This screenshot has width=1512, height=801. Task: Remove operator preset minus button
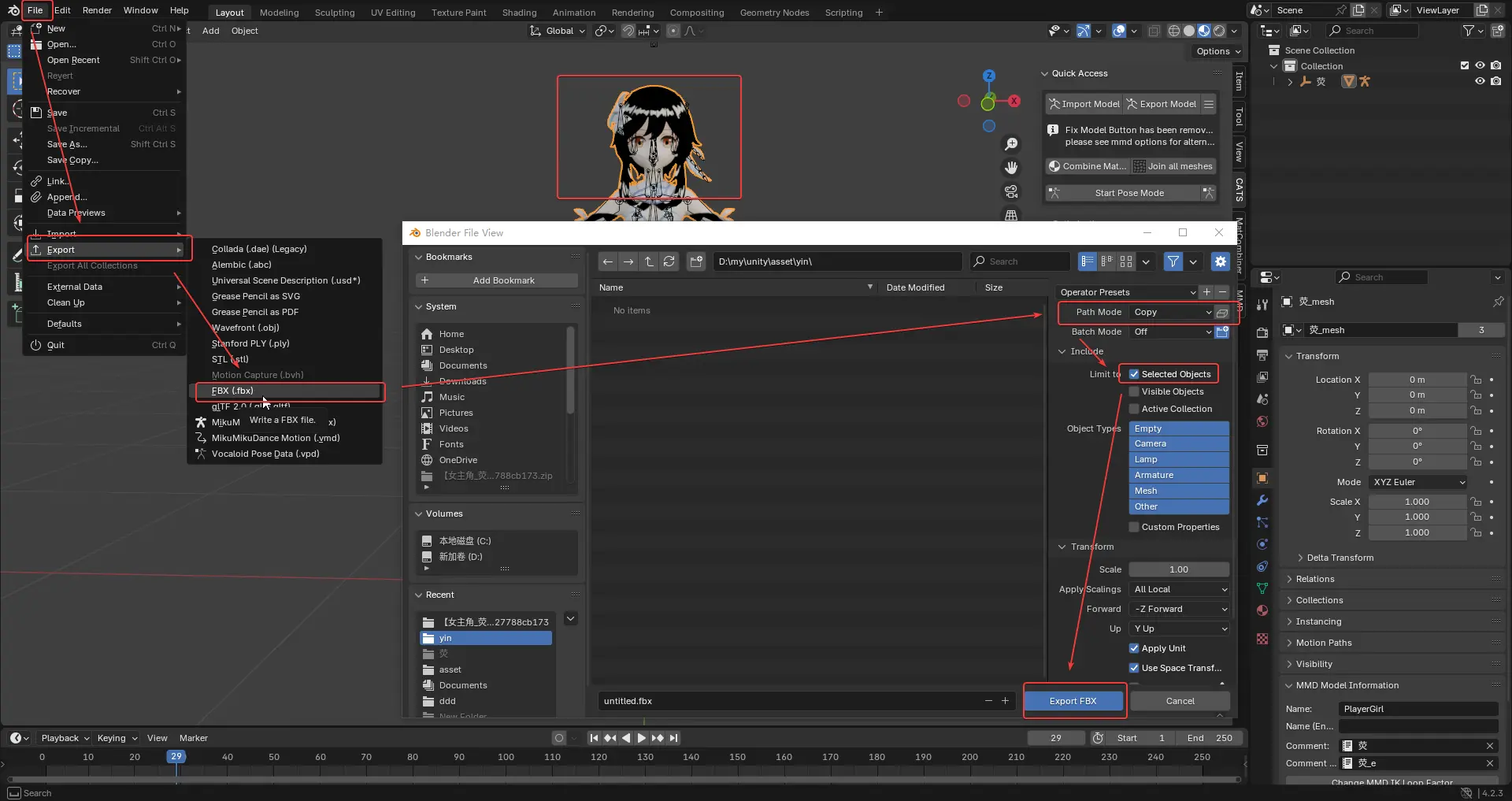pyautogui.click(x=1222, y=292)
